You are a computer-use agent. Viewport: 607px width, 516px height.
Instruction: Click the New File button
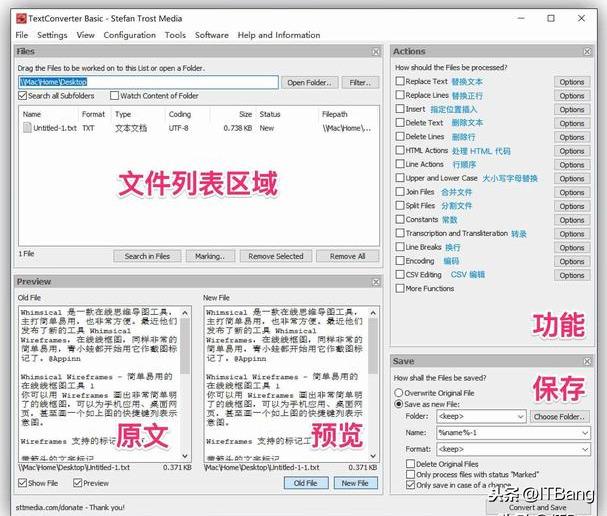[355, 483]
